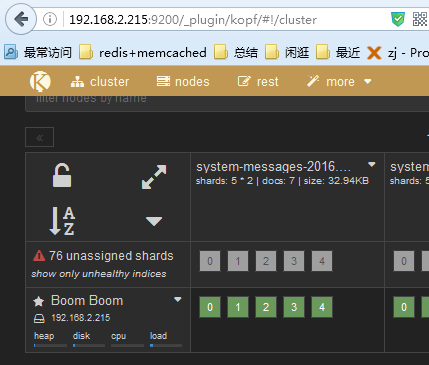This screenshot has height=365, width=429.
Task: Toggle the shard allocation lock icon
Action: click(62, 175)
